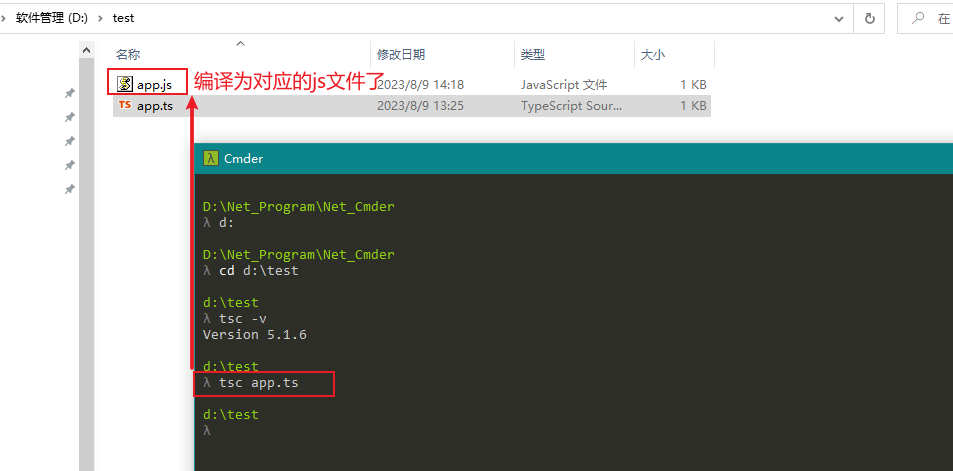The image size is (953, 471).
Task: Expand the chevron before test breadcrumb
Action: click(x=100, y=18)
